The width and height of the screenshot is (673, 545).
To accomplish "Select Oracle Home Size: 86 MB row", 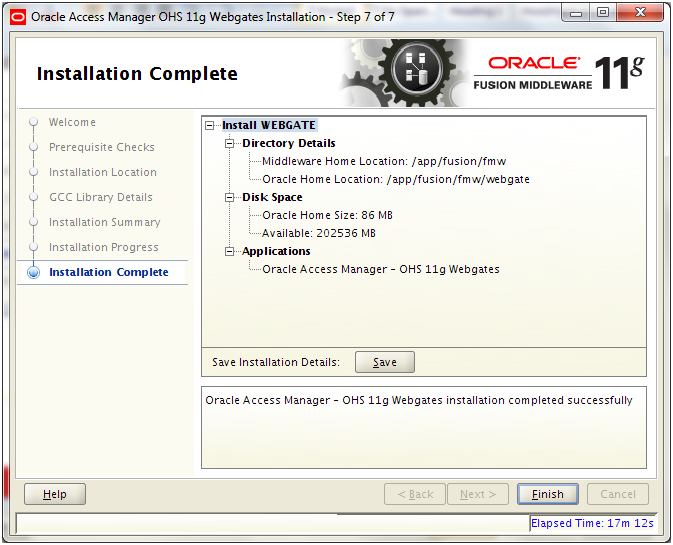I will coord(327,215).
